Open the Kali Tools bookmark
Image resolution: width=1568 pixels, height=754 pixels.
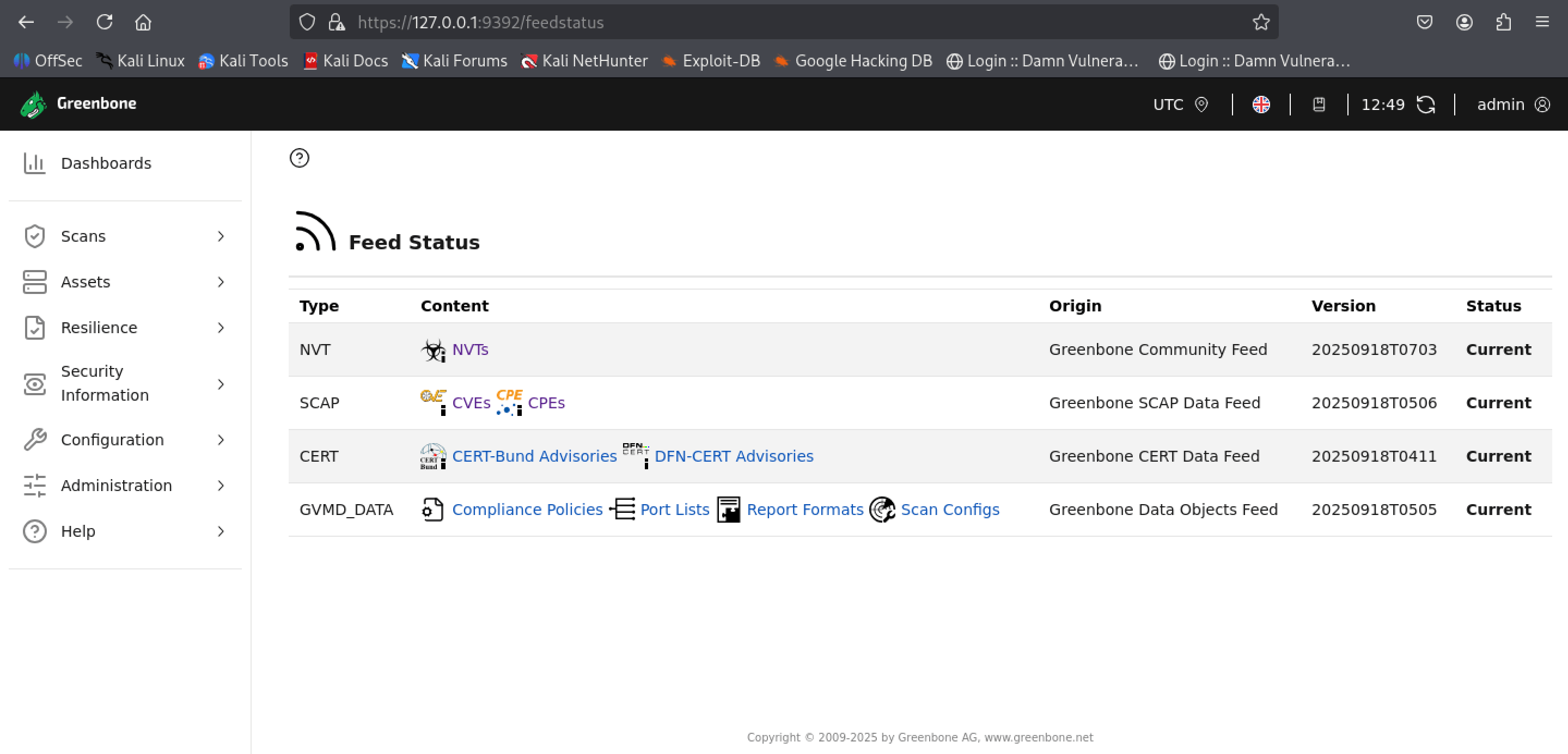[x=243, y=61]
